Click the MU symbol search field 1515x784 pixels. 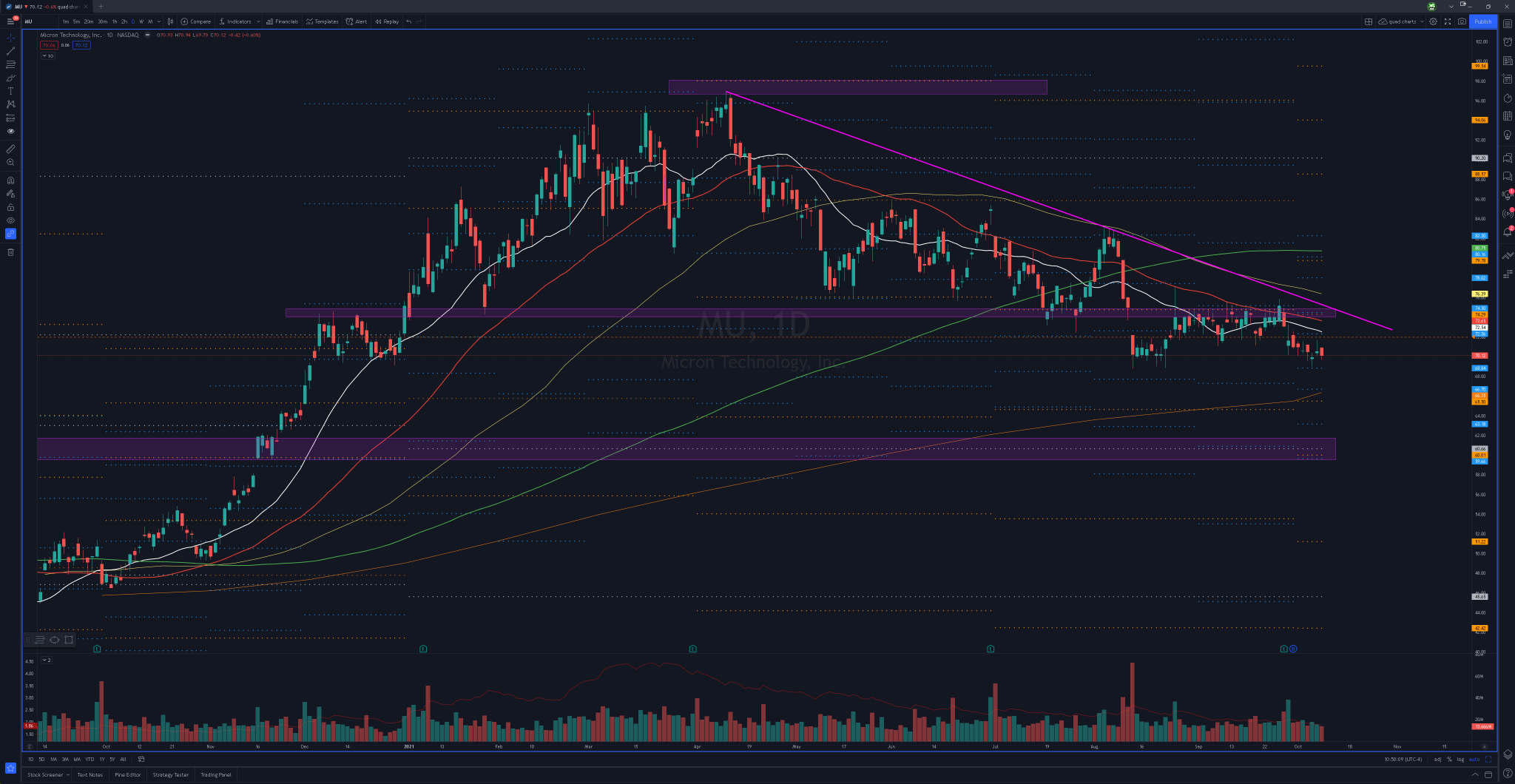point(41,21)
